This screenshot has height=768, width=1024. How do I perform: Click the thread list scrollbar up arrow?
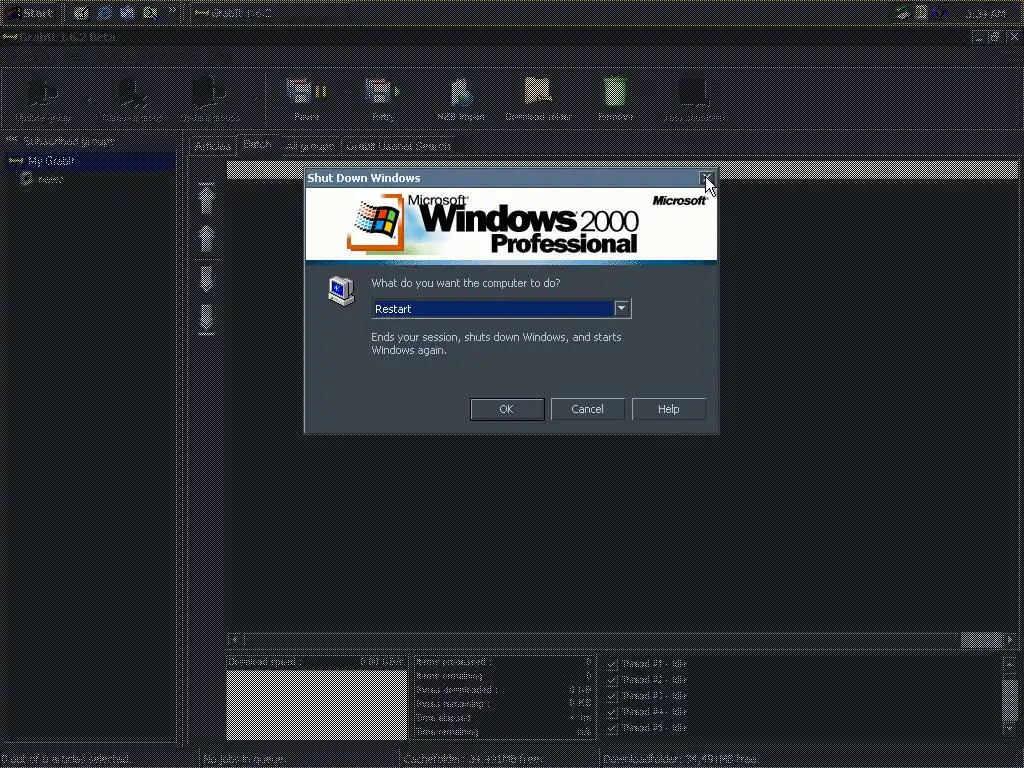pos(1010,664)
